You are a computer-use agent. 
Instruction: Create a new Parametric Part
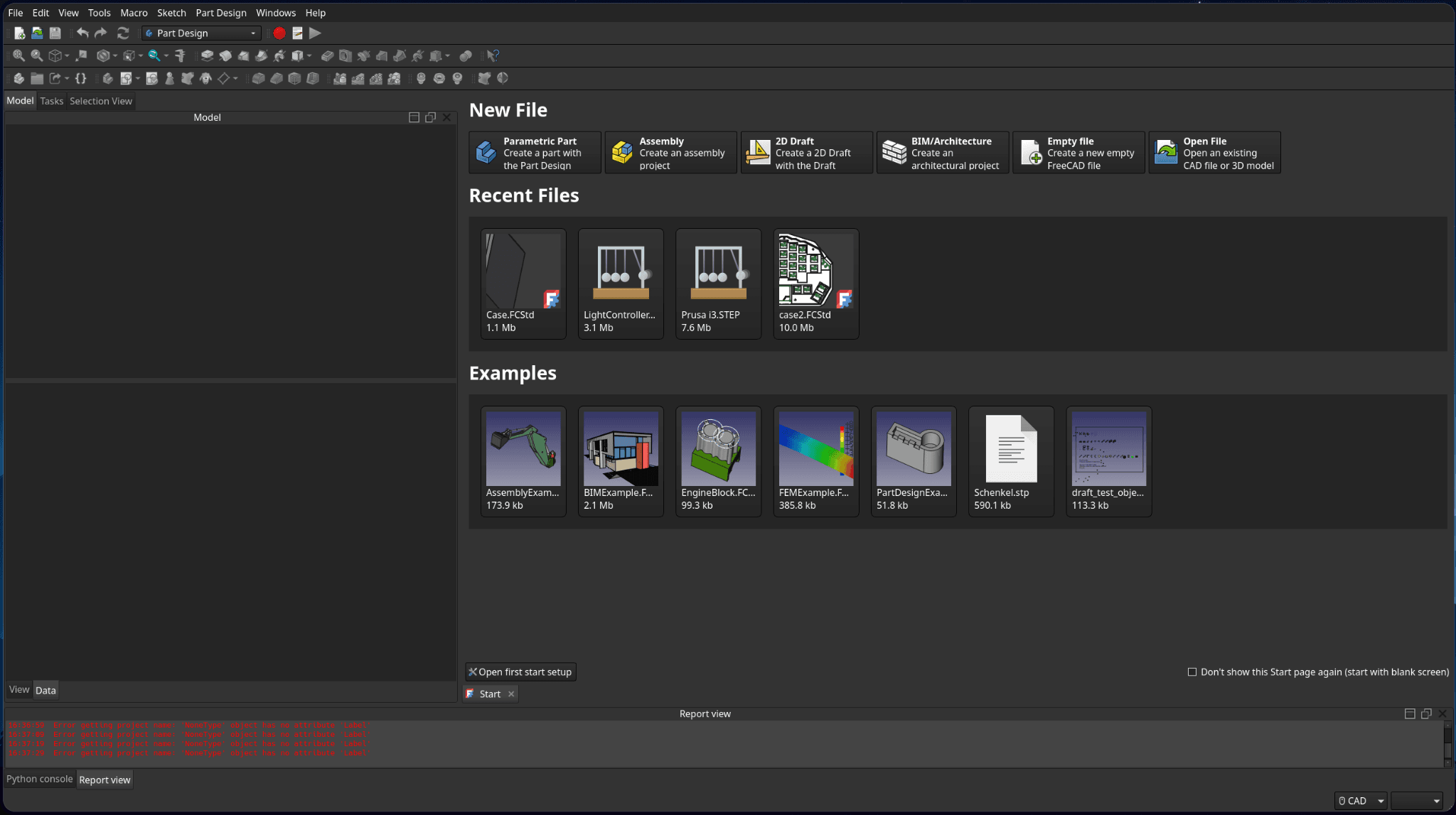(x=535, y=153)
